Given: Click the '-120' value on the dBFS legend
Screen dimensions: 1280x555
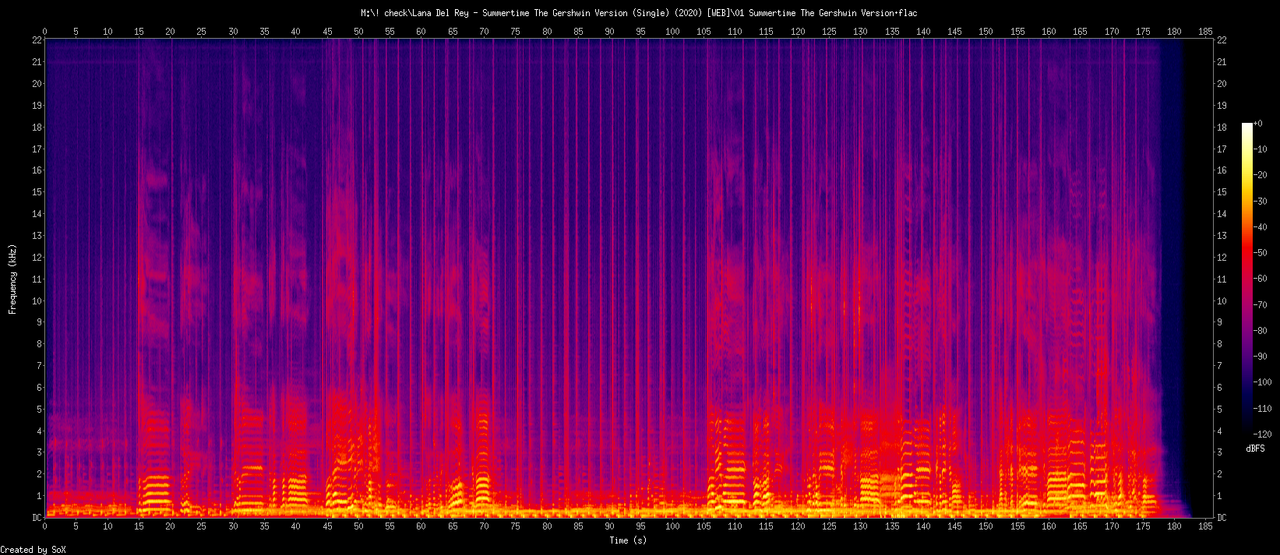Looking at the screenshot, I should coord(1265,435).
